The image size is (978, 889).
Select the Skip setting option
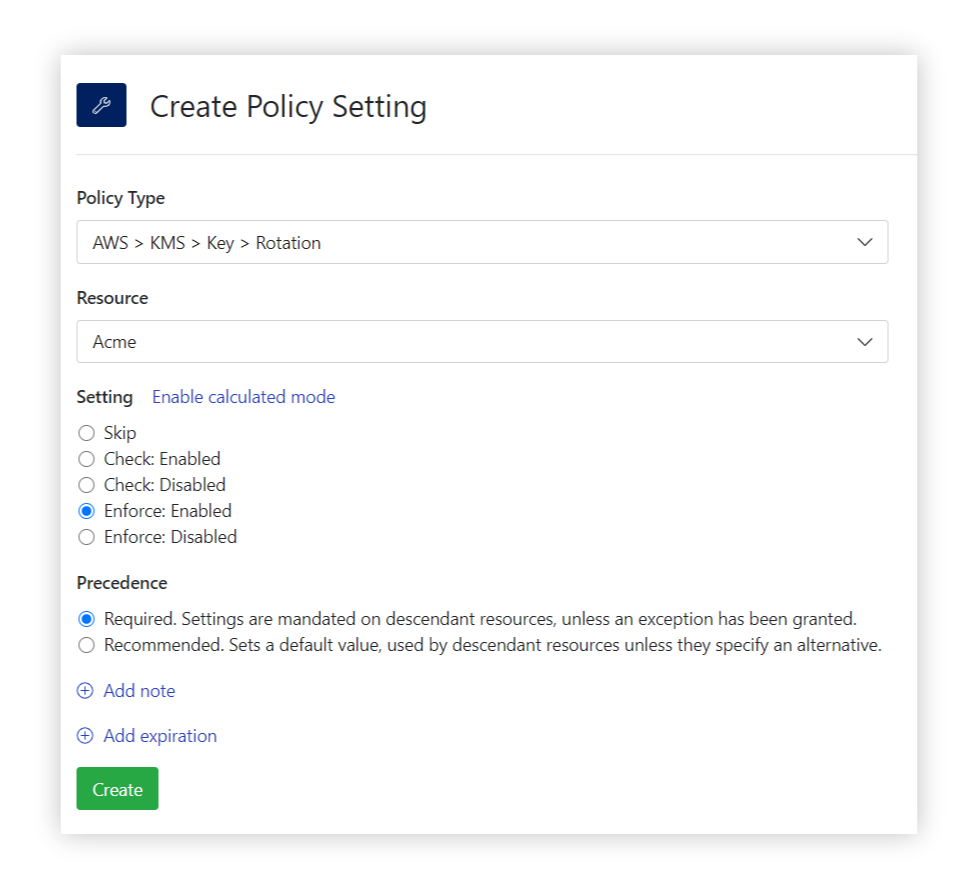click(x=86, y=432)
